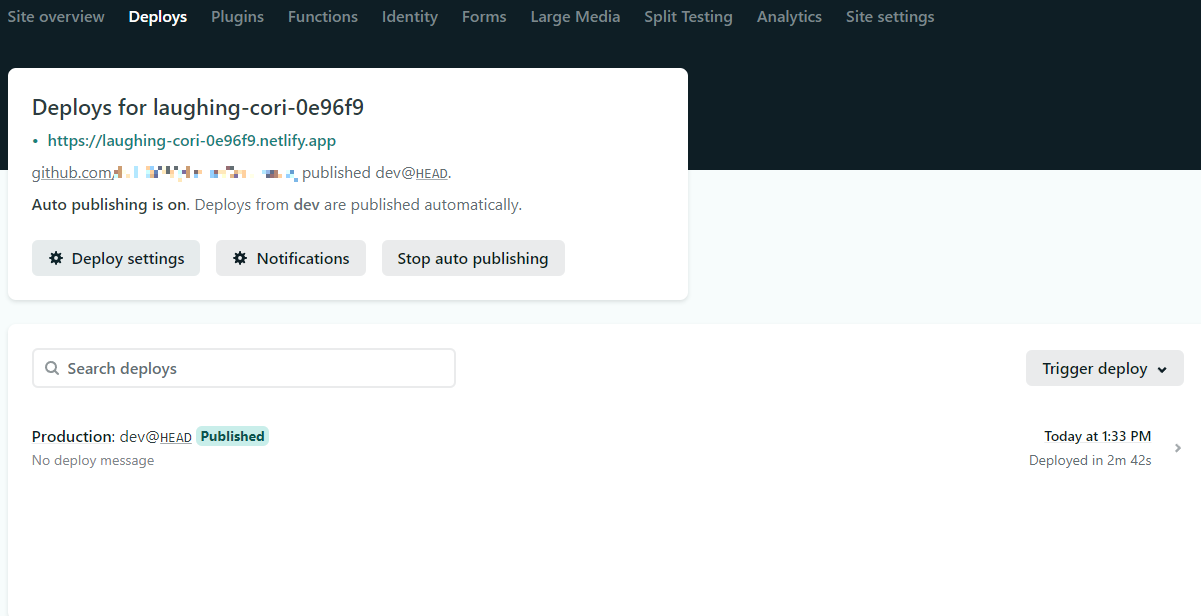Click the 'Deploys for laughing-cori-0e96f9' heading
Viewport: 1201px width, 616px height.
pyautogui.click(x=198, y=108)
